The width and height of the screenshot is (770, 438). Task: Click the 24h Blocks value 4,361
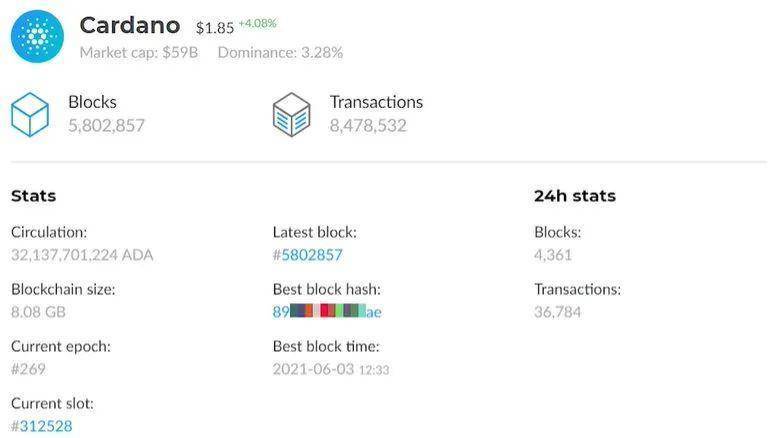pos(553,255)
